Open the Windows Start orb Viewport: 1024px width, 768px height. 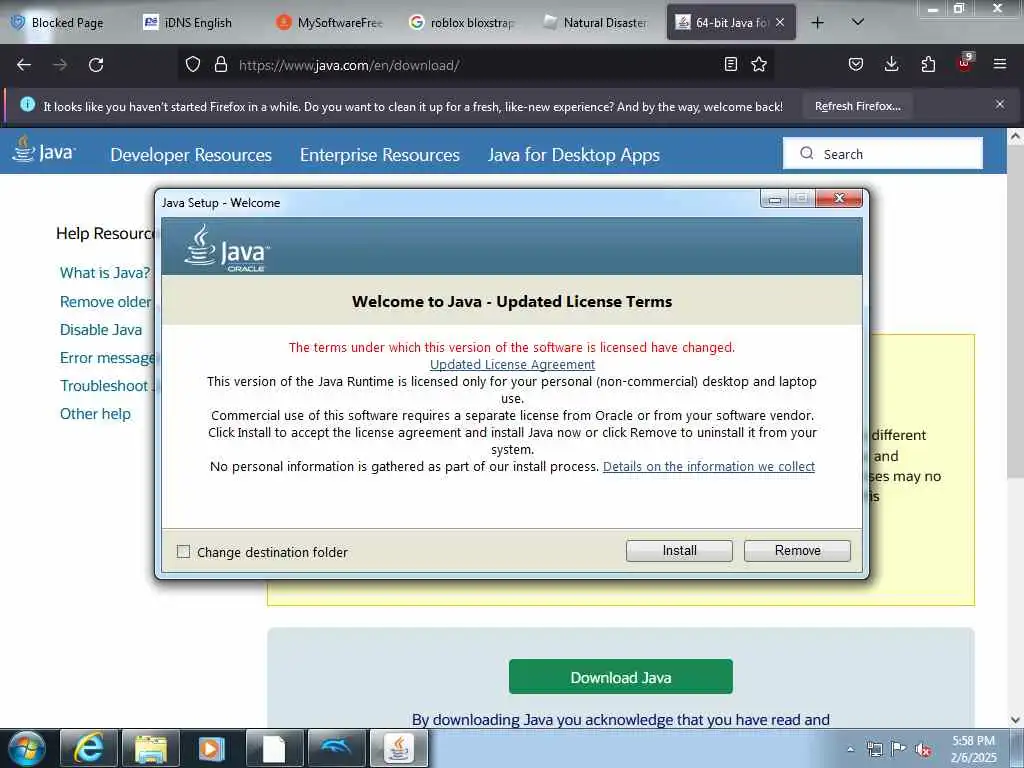pos(26,748)
